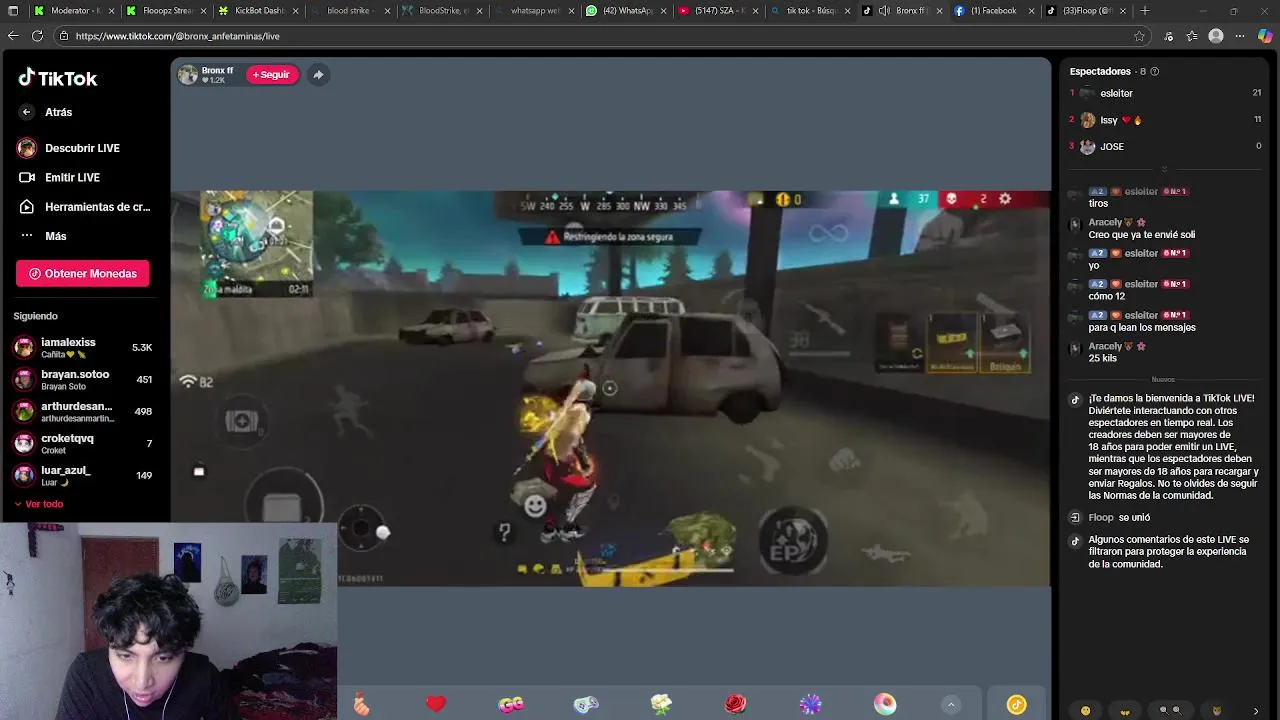1280x720 pixels.
Task: Expand the viewers ranking chevron
Action: (x=1164, y=168)
